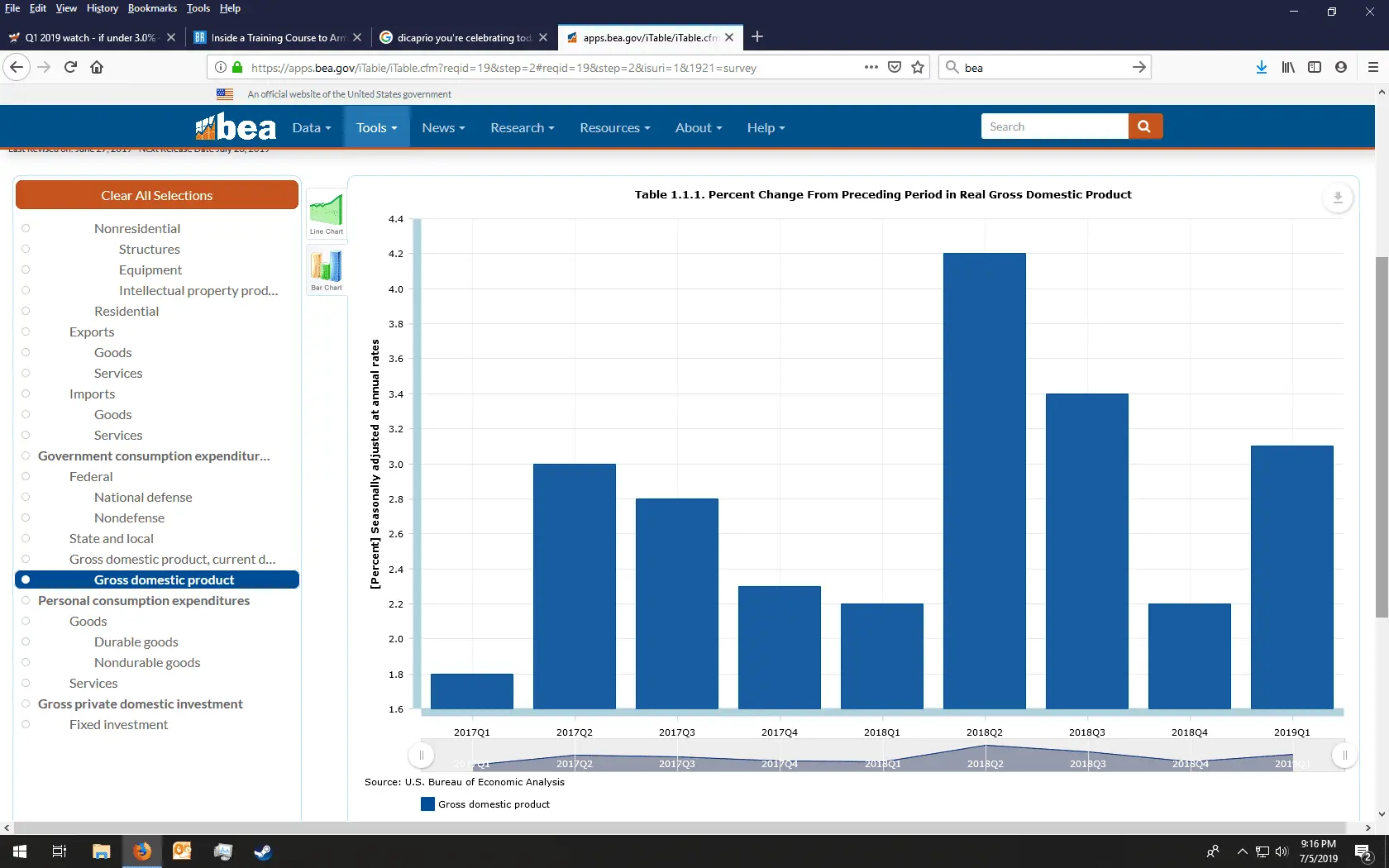This screenshot has width=1389, height=868.
Task: Click the BEA site search field
Action: (x=1054, y=126)
